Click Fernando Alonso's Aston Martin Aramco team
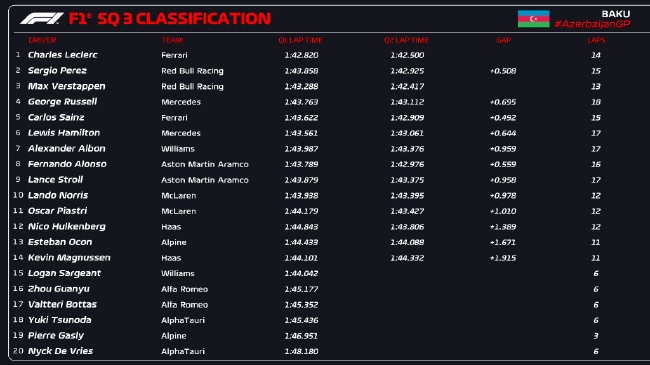650x365 pixels. [x=205, y=164]
